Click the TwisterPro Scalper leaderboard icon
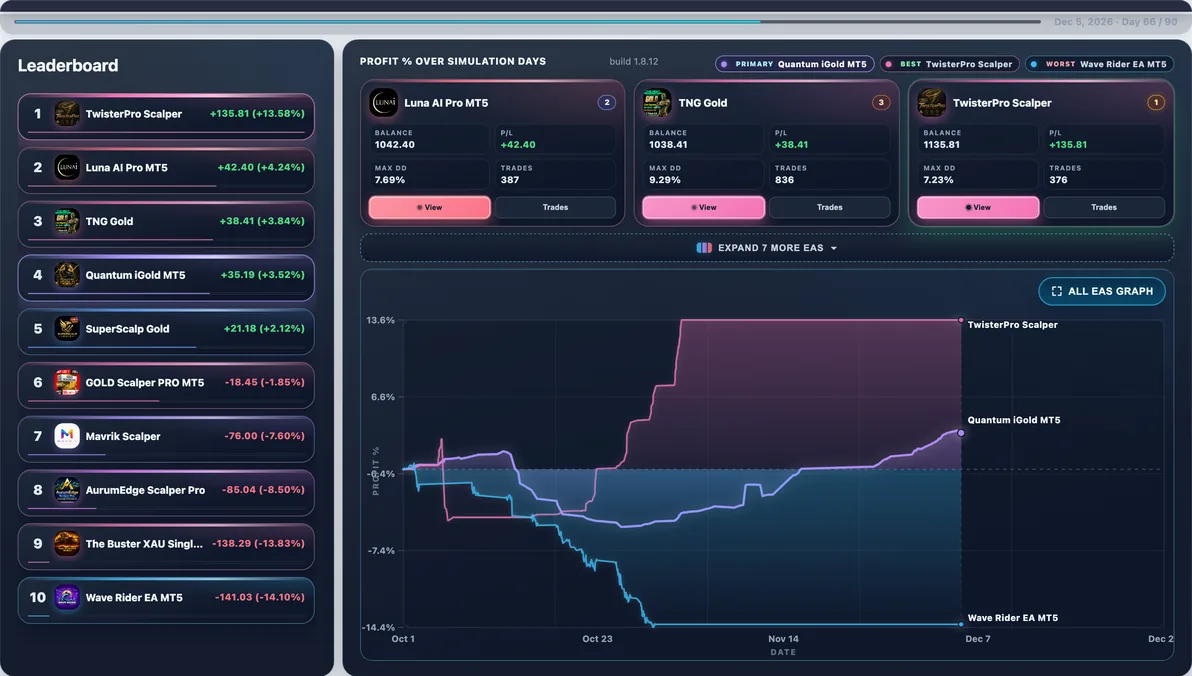The image size is (1192, 676). coord(67,114)
